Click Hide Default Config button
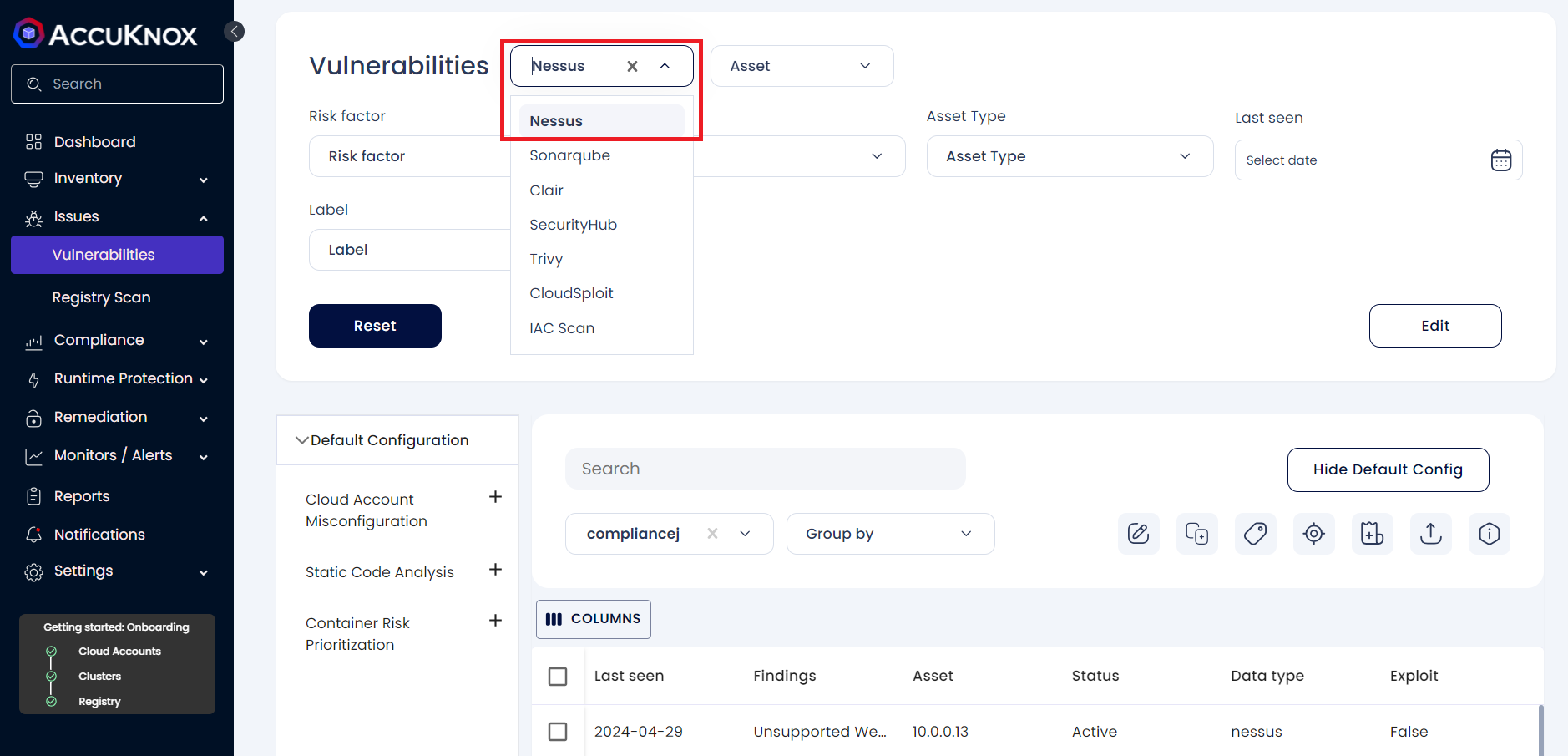 (x=1388, y=469)
